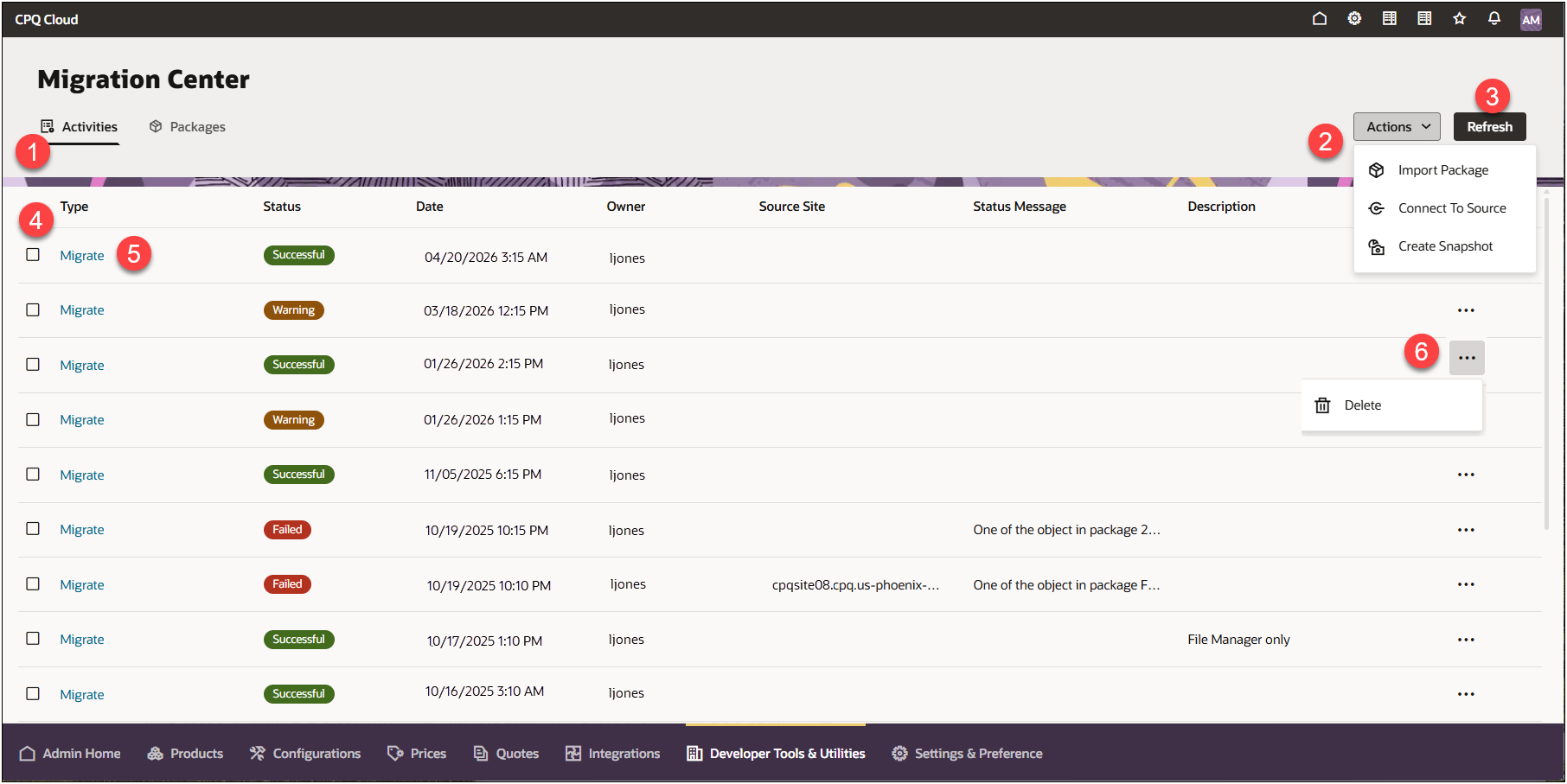Click the first list icon in top bar

click(x=1389, y=18)
